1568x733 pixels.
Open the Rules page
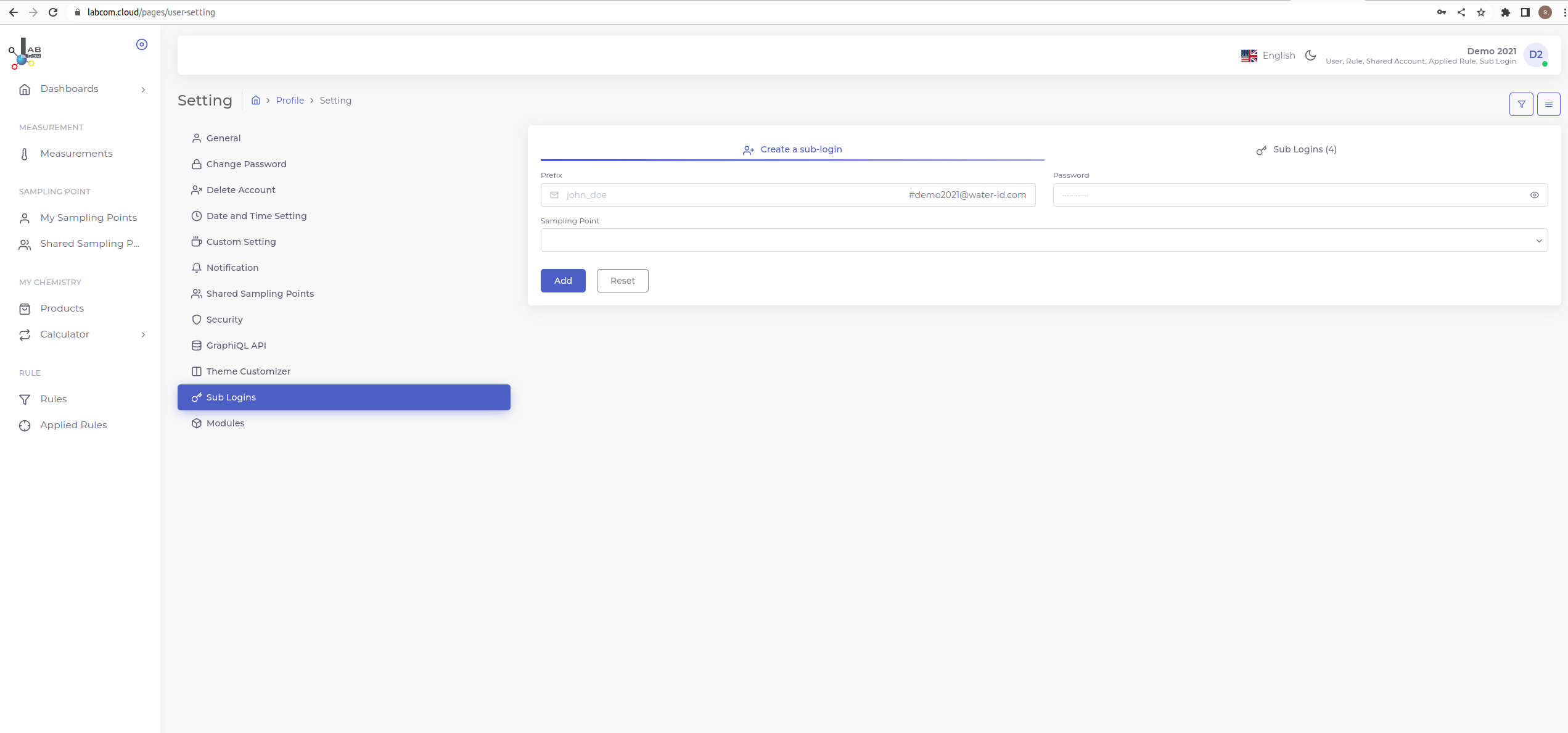click(54, 399)
